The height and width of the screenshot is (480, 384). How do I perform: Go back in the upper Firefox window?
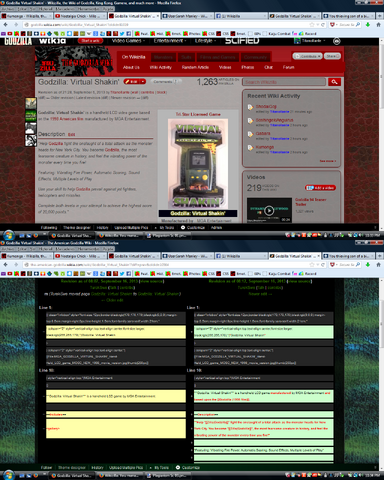[x=5, y=25]
